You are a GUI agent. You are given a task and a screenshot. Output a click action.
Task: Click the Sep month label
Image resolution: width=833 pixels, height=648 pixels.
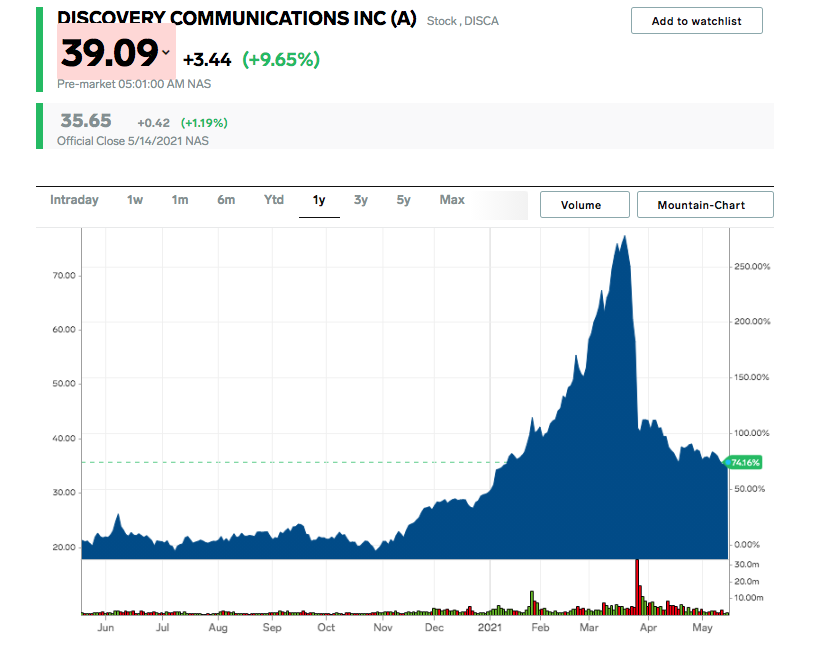point(272,628)
